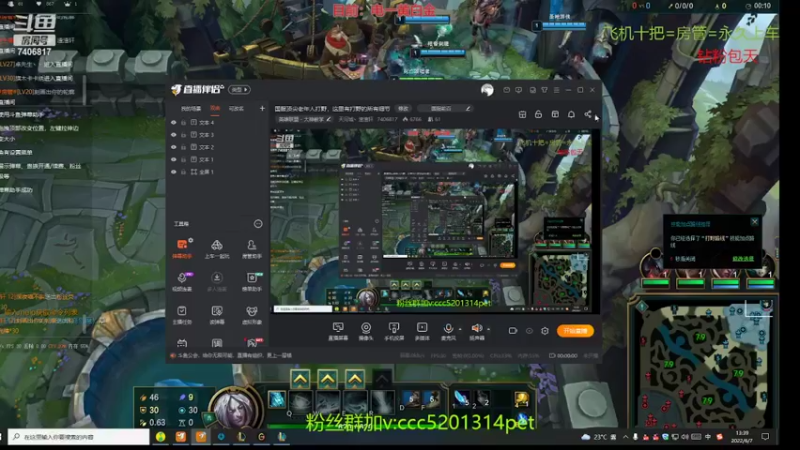Open the 弹幕助手 tool in toolbox
This screenshot has height=450, width=800.
tap(182, 248)
